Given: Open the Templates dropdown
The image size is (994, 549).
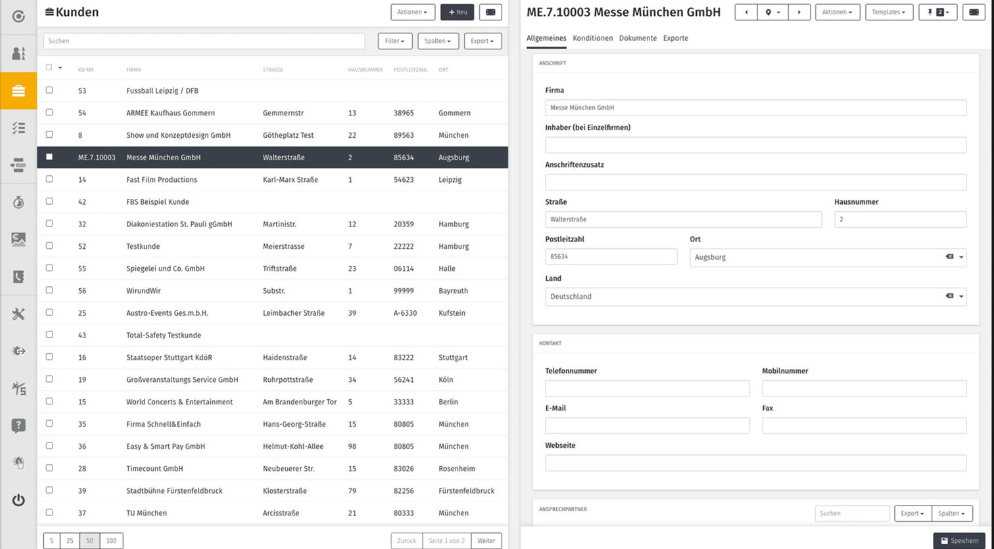Looking at the screenshot, I should [889, 12].
